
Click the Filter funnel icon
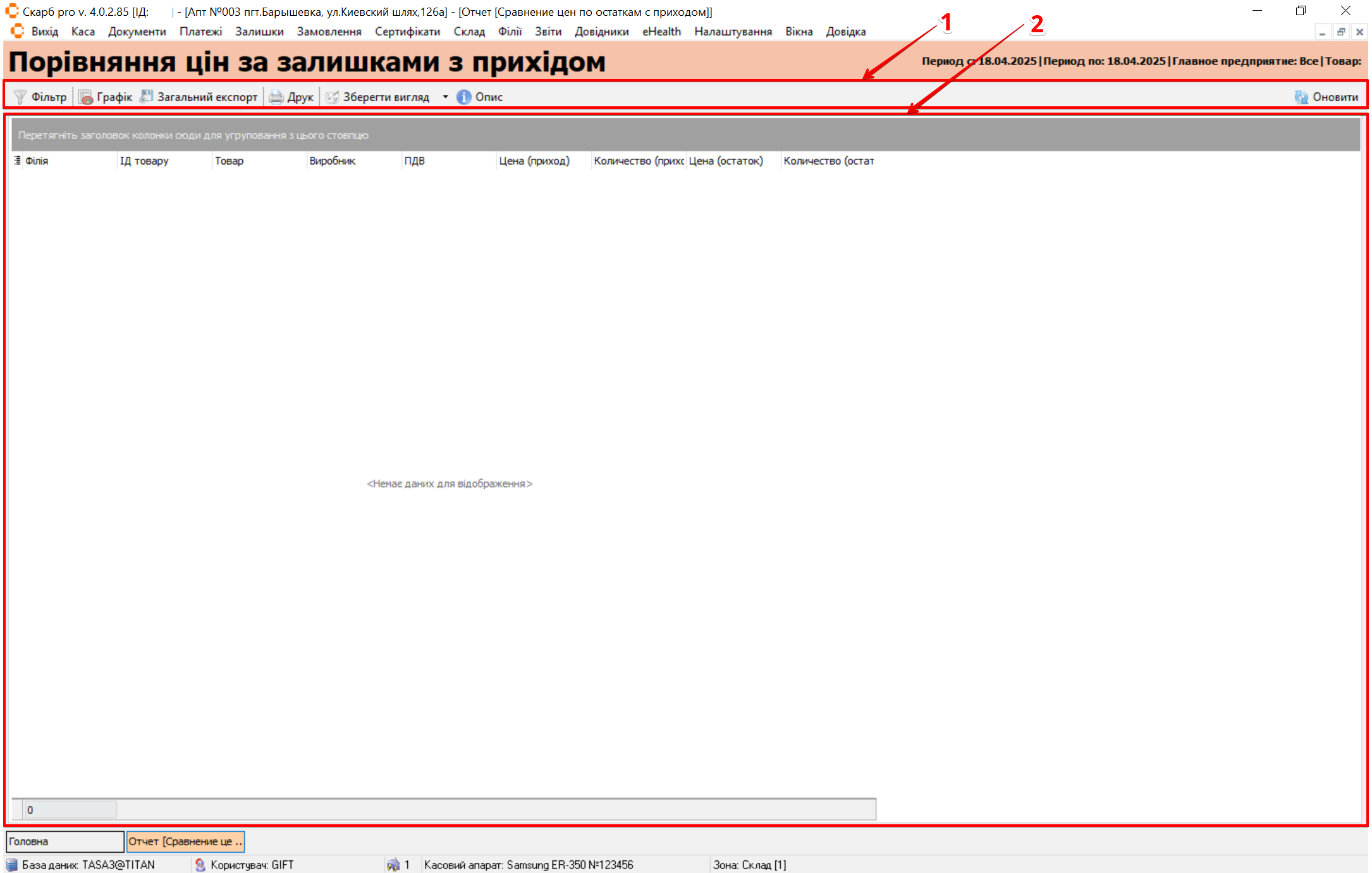[x=20, y=97]
